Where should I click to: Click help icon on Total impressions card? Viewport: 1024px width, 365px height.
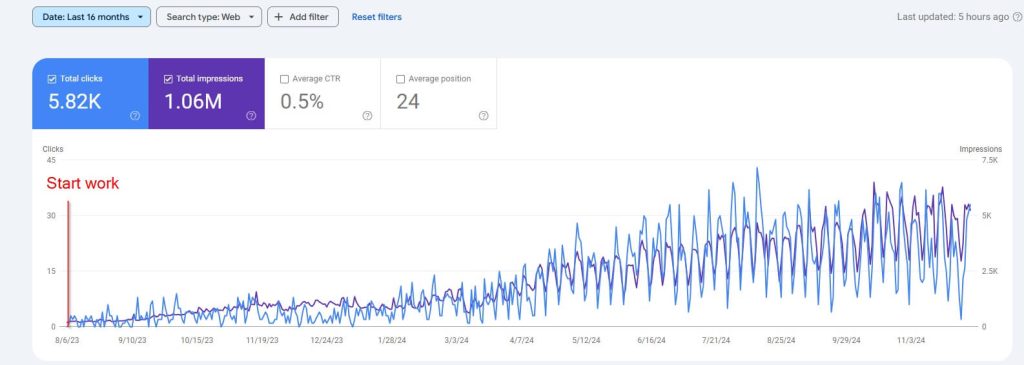(x=251, y=116)
